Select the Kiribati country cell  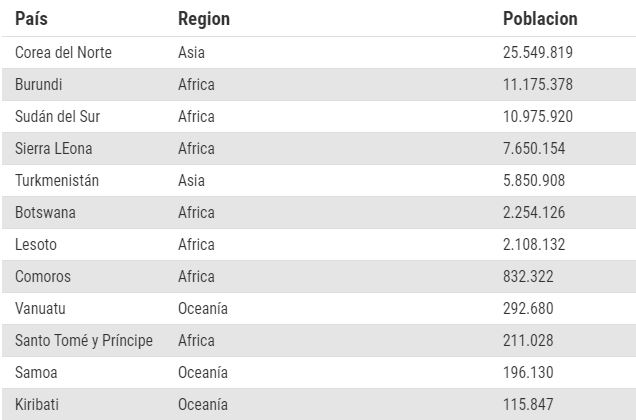point(37,404)
